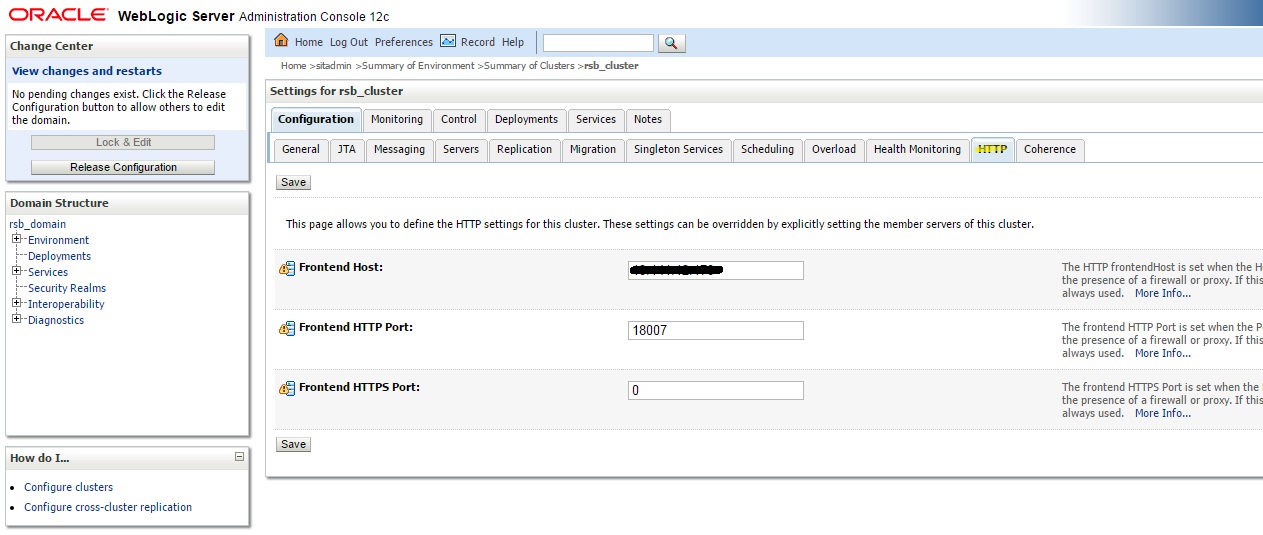Image resolution: width=1263 pixels, height=535 pixels.
Task: Click the Frontend HTTPS Port attribute icon
Action: [287, 388]
